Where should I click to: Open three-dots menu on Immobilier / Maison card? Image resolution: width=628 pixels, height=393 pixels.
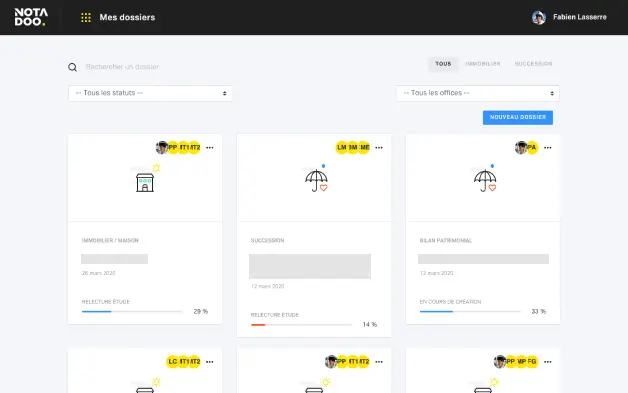pos(209,148)
